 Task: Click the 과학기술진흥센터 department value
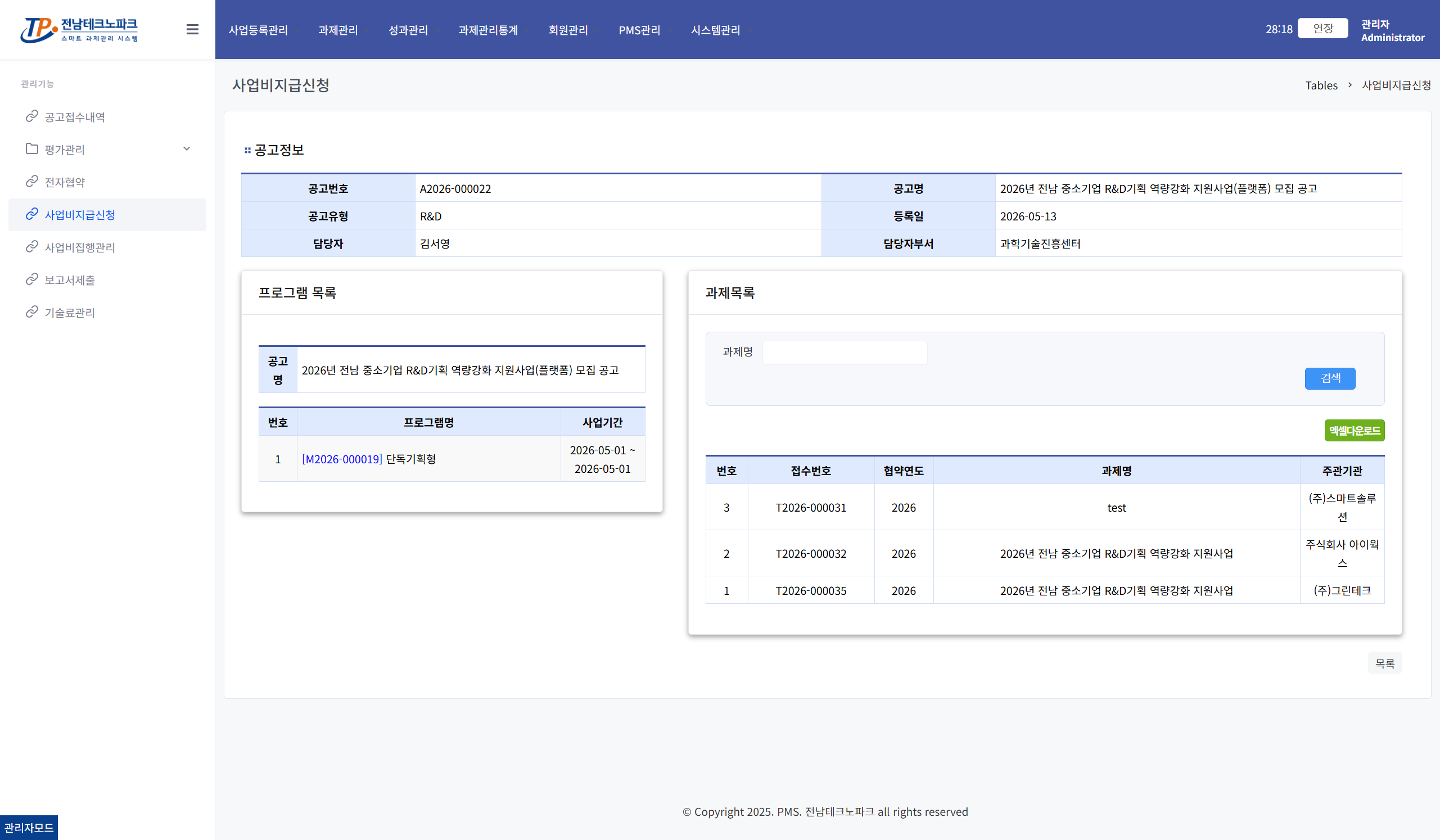click(x=1040, y=243)
